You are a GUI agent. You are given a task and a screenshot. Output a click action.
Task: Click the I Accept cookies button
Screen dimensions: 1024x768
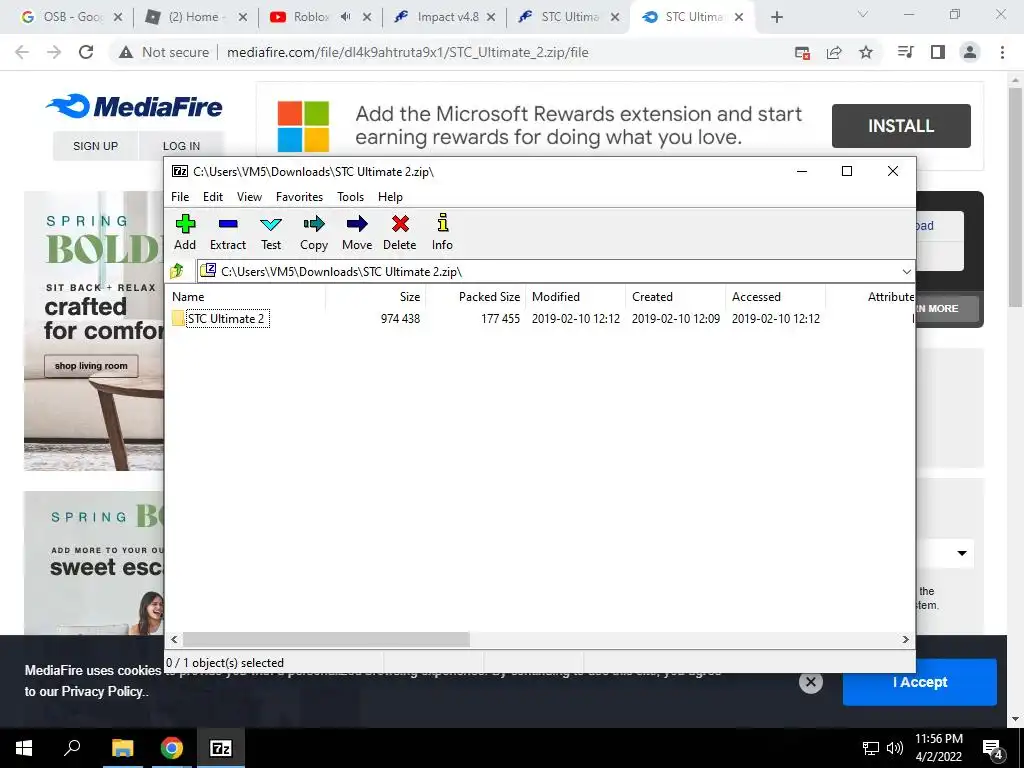coord(920,682)
